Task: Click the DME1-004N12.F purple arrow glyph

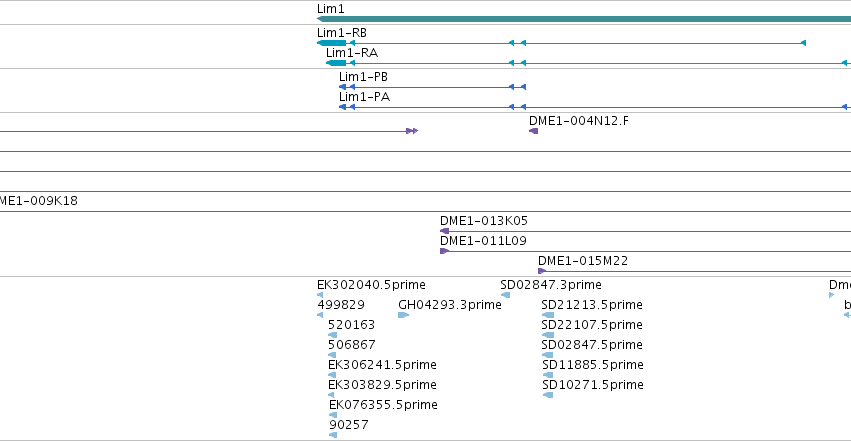Action: 534,131
